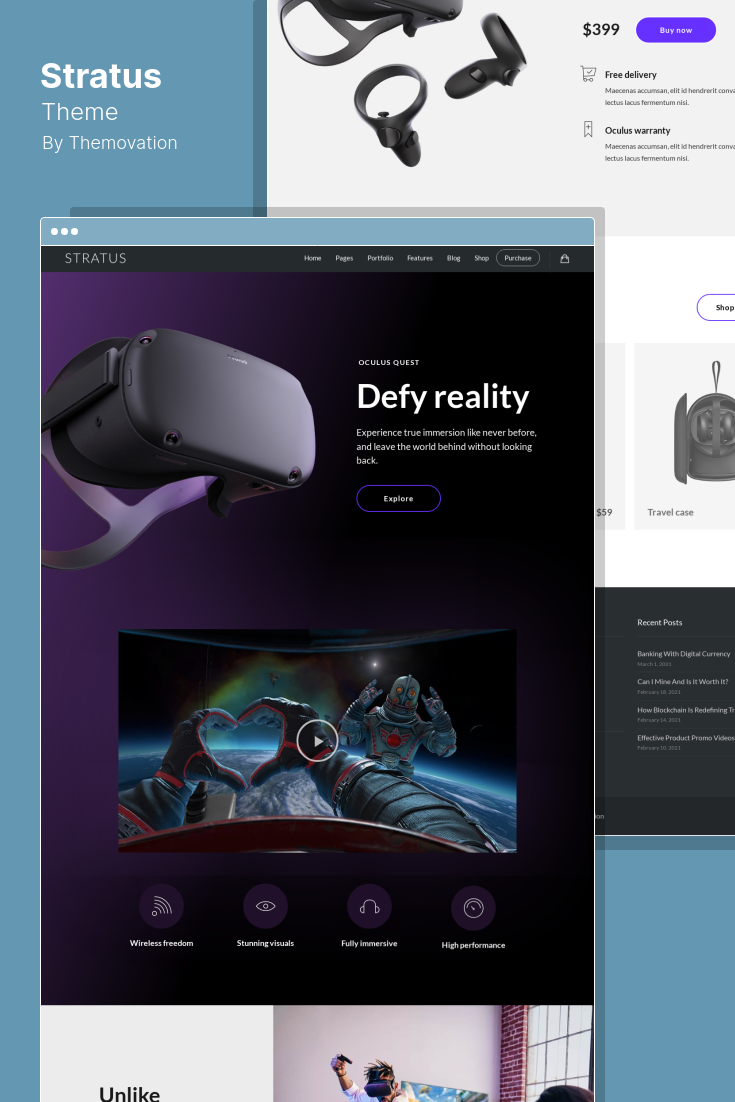Image resolution: width=735 pixels, height=1102 pixels.
Task: Click the Stratus title text
Action: coord(101,76)
